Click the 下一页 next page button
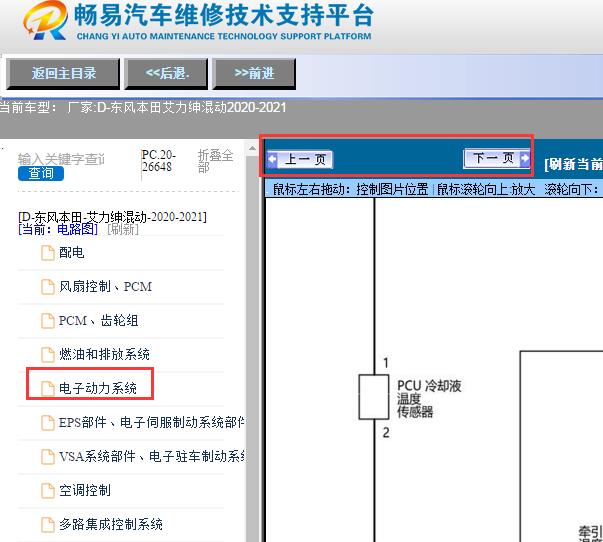Image resolution: width=603 pixels, height=542 pixels. [497, 158]
